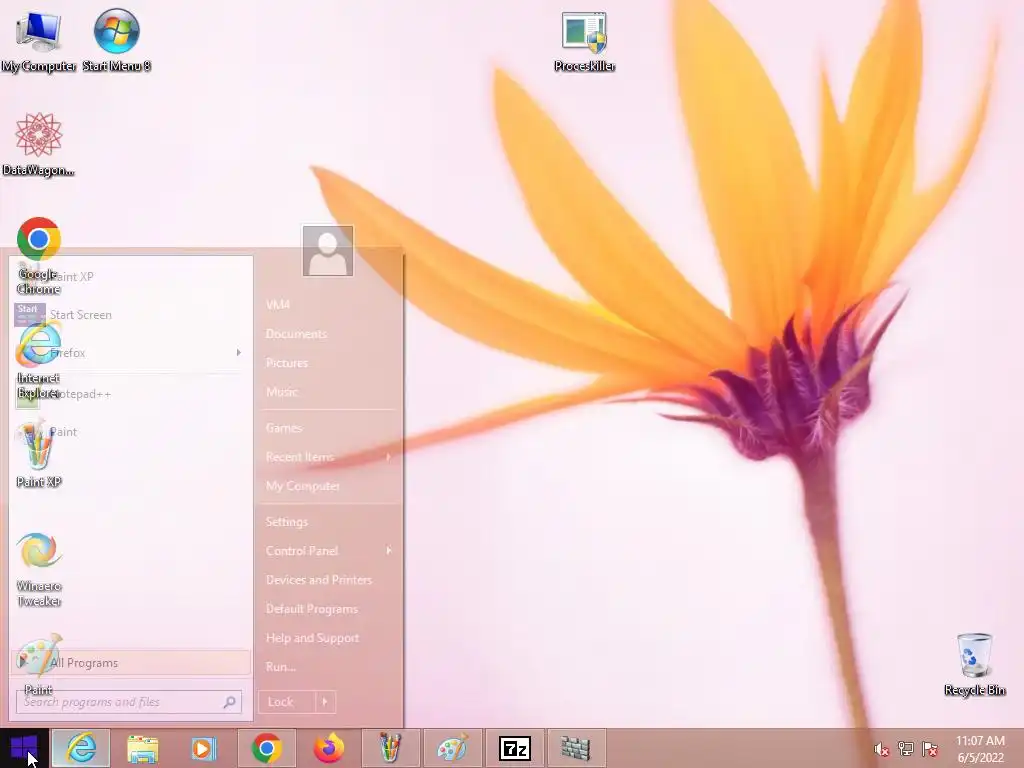The width and height of the screenshot is (1024, 768).
Task: Focus Search programs and files field
Action: coord(129,702)
